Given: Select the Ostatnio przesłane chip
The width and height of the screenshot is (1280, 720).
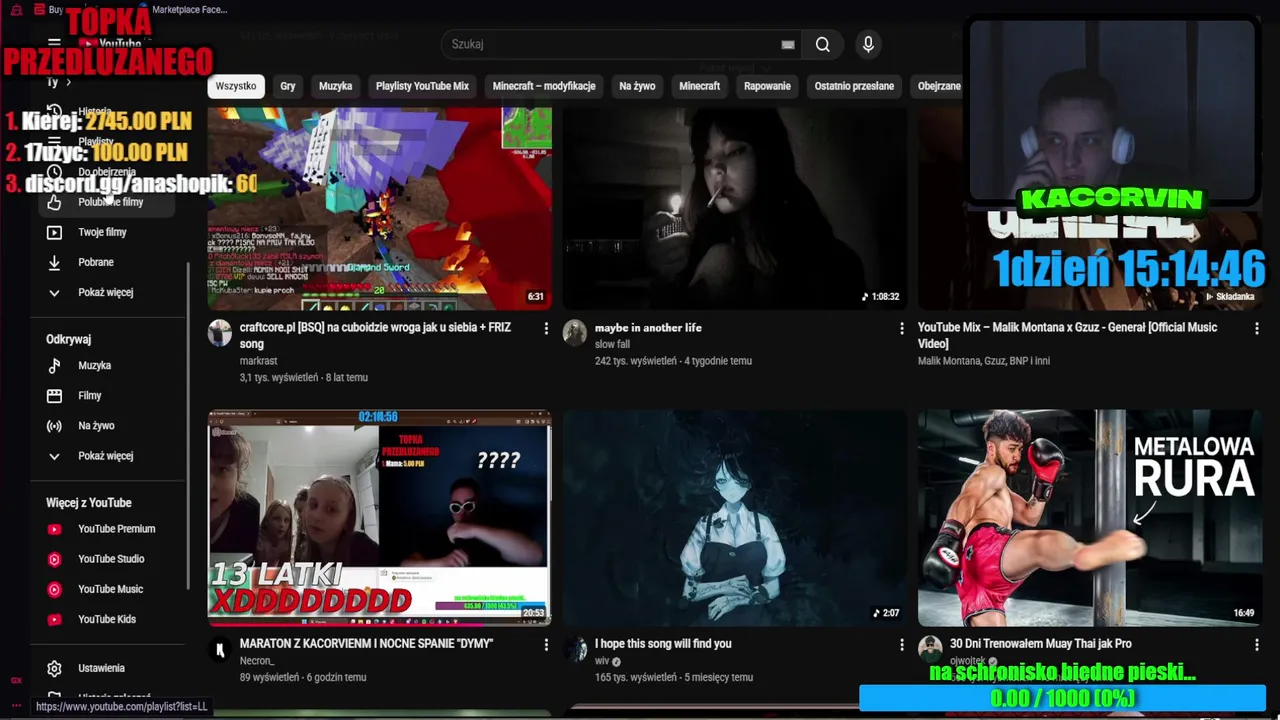Looking at the screenshot, I should click(854, 86).
